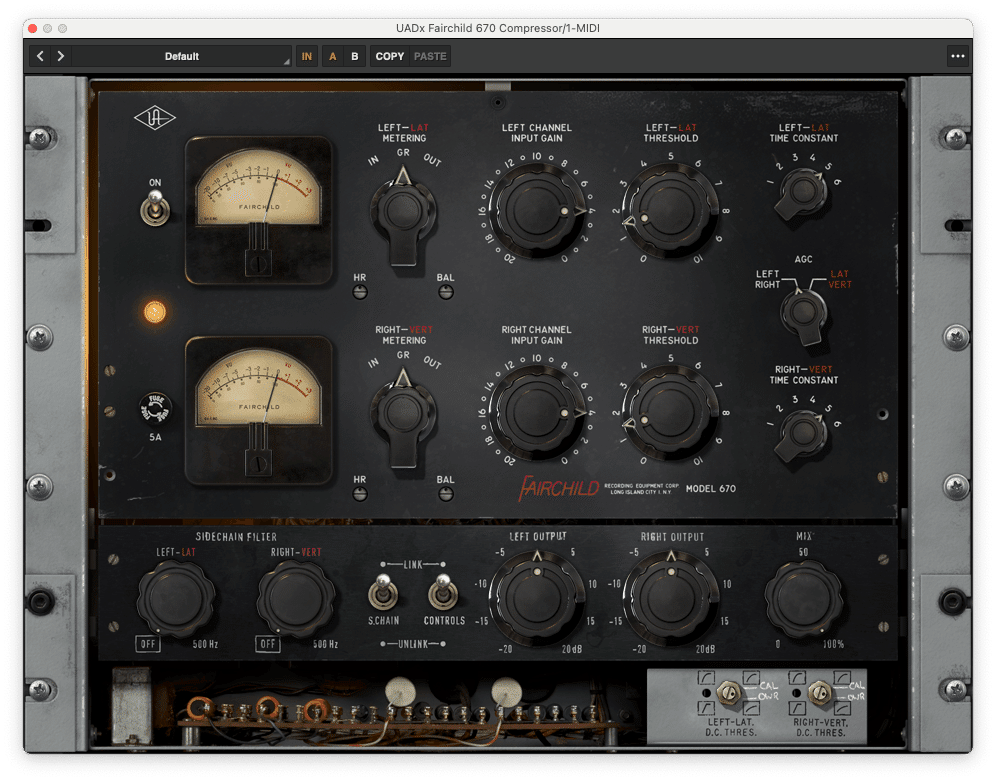Click the Right-Vert Metering selector knob
The image size is (996, 781).
pyautogui.click(x=403, y=416)
